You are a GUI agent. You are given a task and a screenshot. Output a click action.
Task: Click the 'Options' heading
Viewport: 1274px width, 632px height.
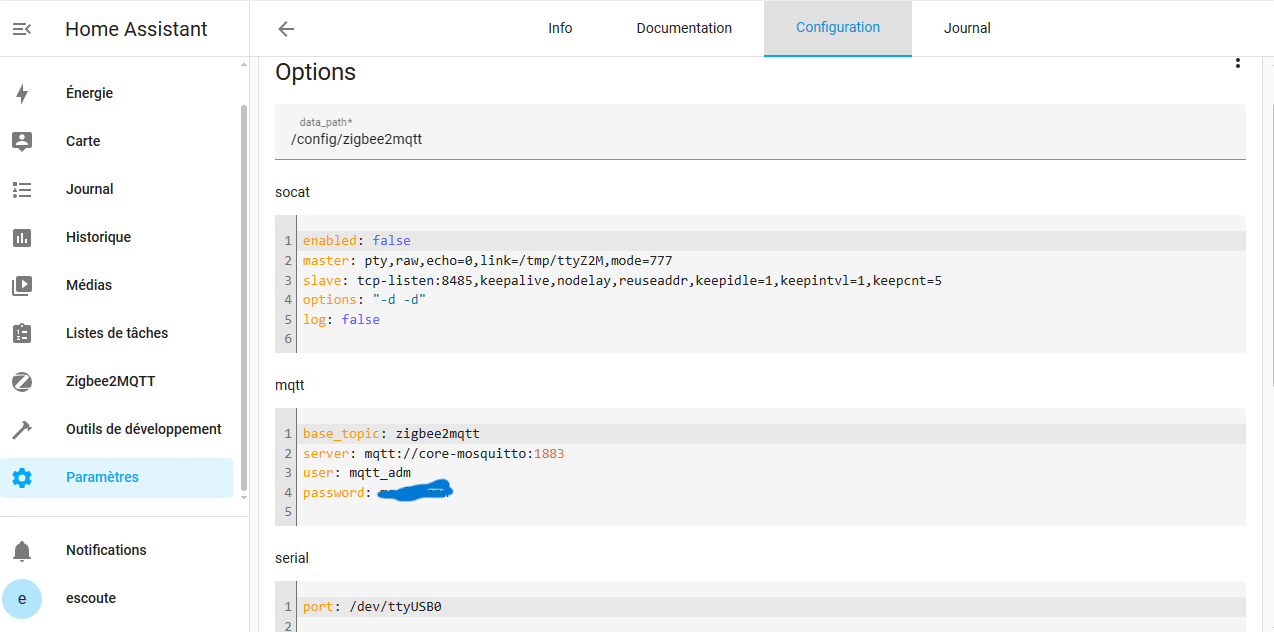(316, 72)
